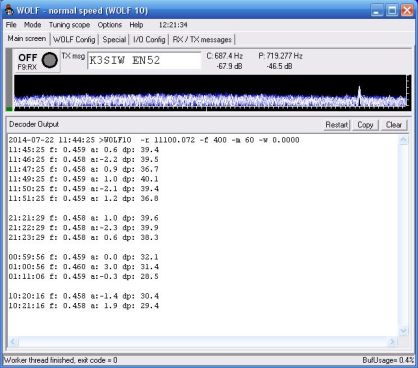Click the BufUsage status bar entry
418x368 pixels.
(388, 360)
